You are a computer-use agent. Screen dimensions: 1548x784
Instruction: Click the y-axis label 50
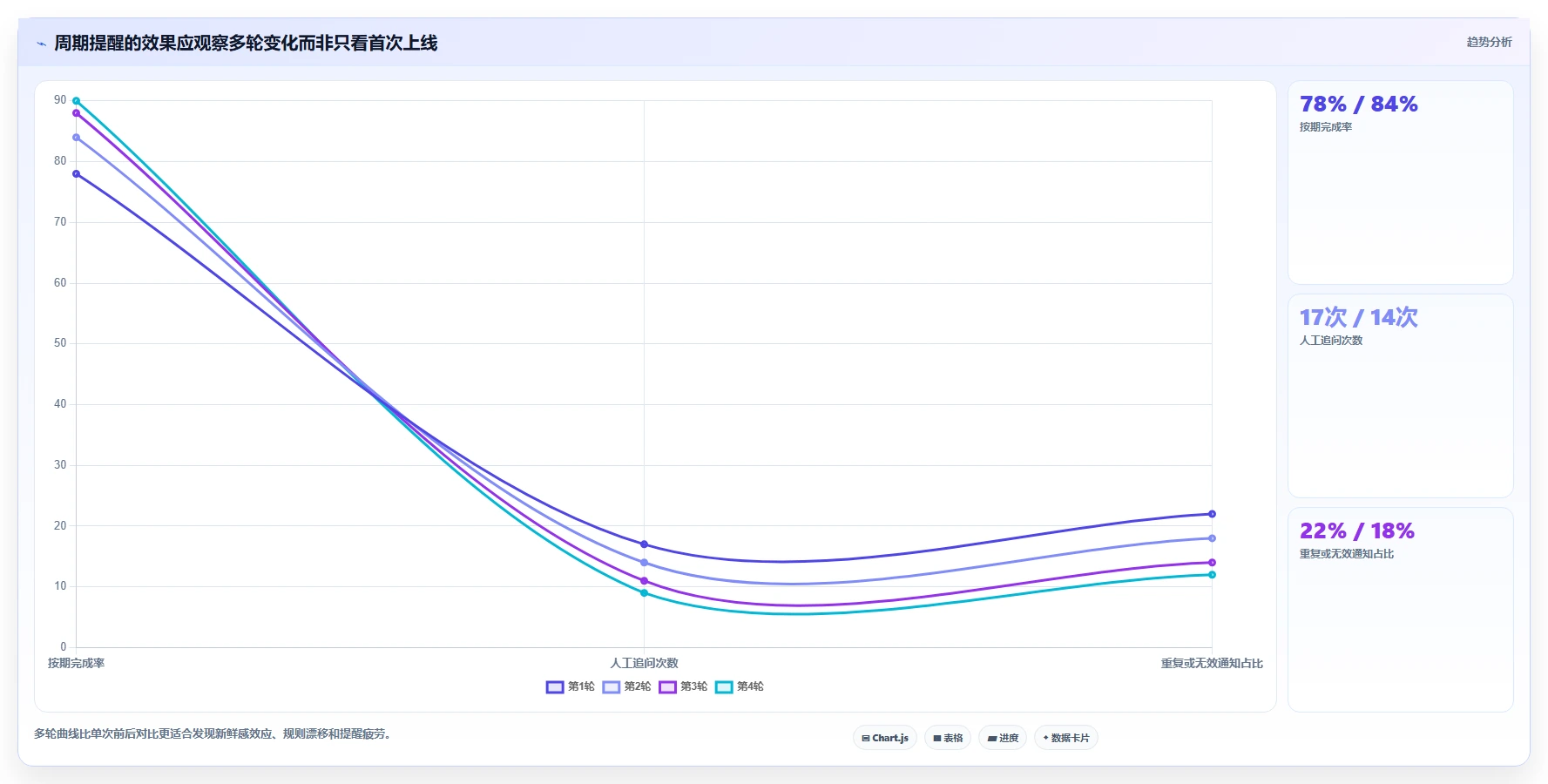(60, 343)
